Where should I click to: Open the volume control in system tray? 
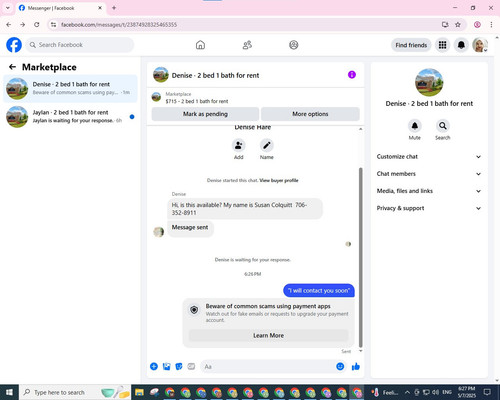click(x=435, y=392)
